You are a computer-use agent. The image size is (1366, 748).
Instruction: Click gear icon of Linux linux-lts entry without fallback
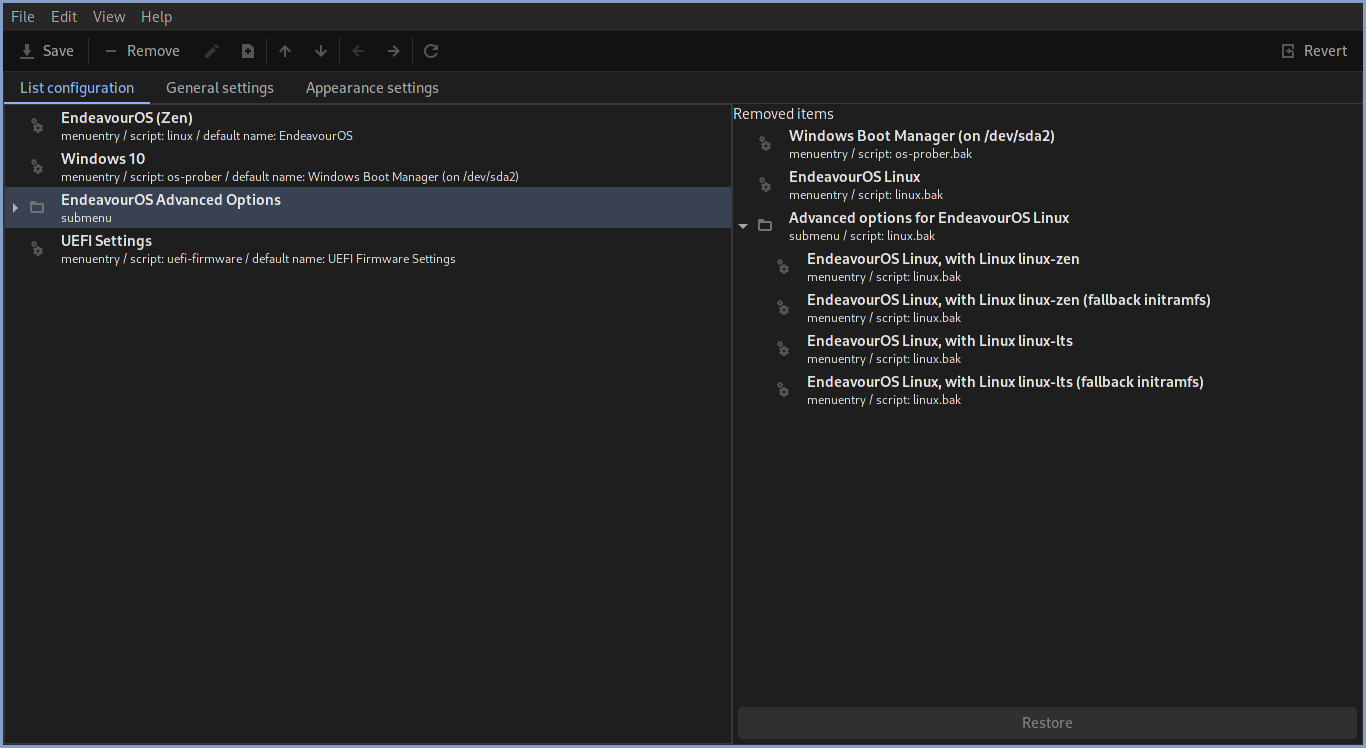click(784, 349)
